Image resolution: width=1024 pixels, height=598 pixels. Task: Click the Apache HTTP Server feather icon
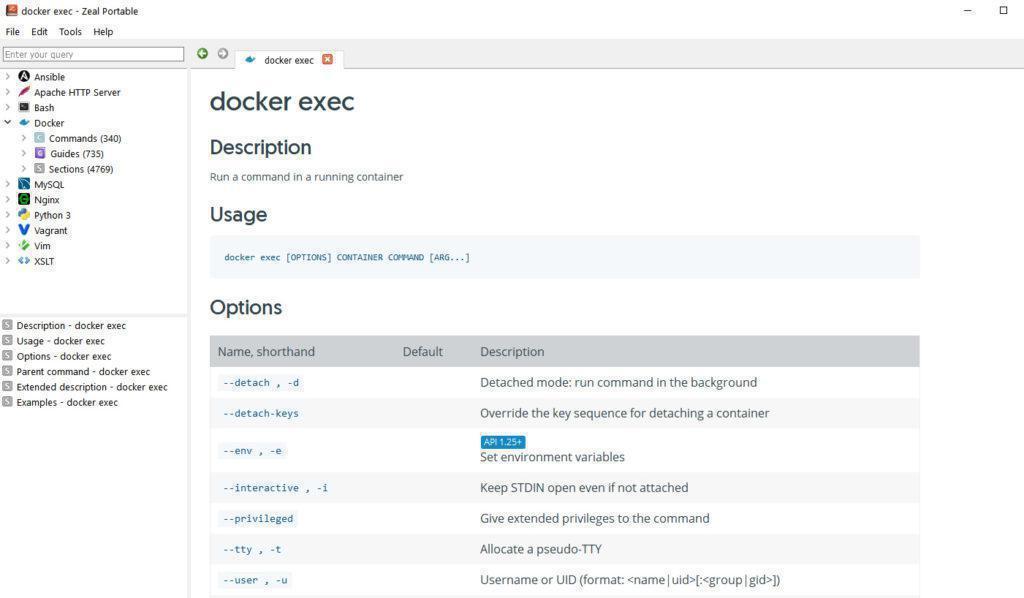(24, 92)
